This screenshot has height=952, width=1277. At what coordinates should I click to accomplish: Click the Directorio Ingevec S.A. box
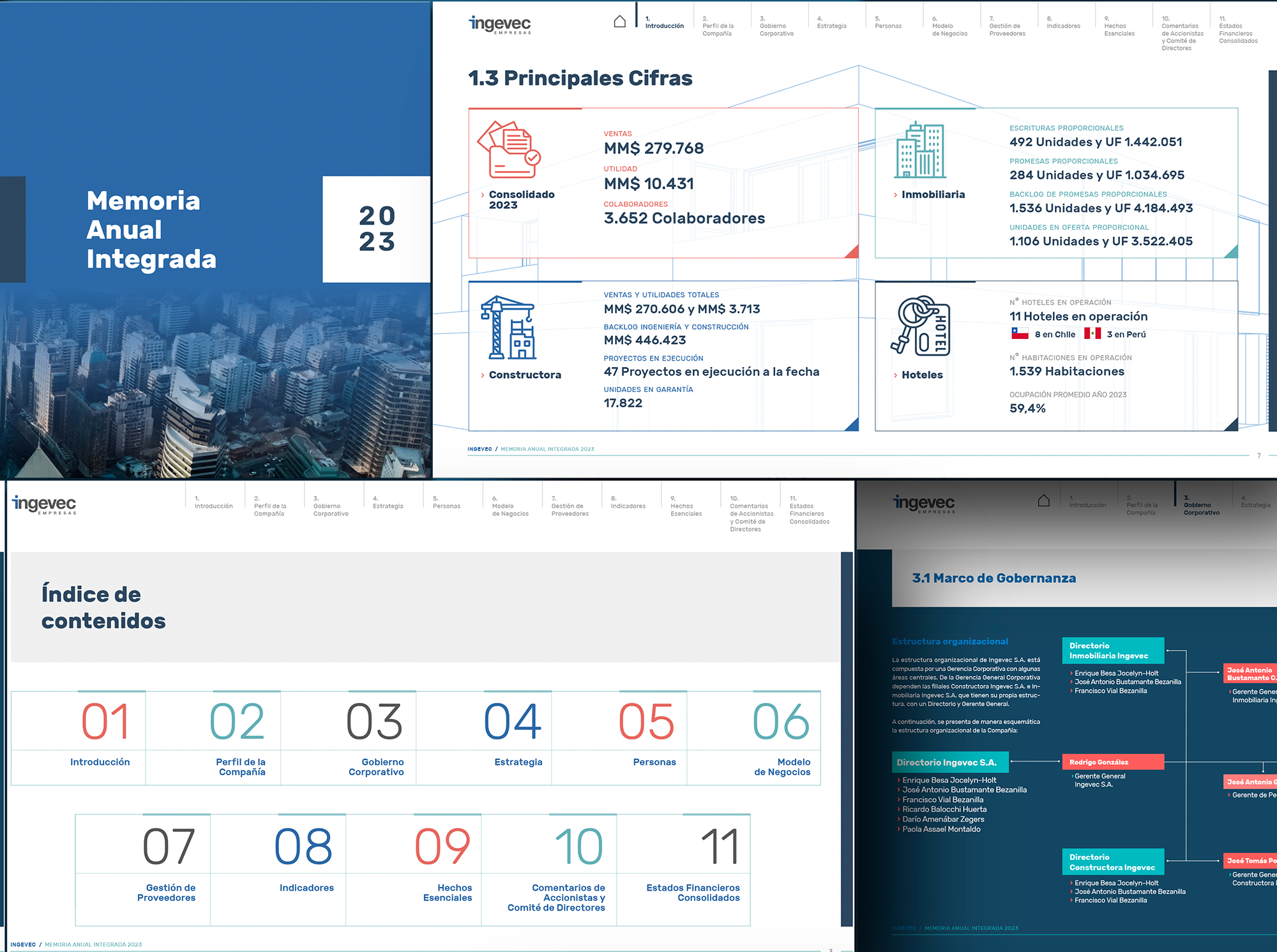950,762
